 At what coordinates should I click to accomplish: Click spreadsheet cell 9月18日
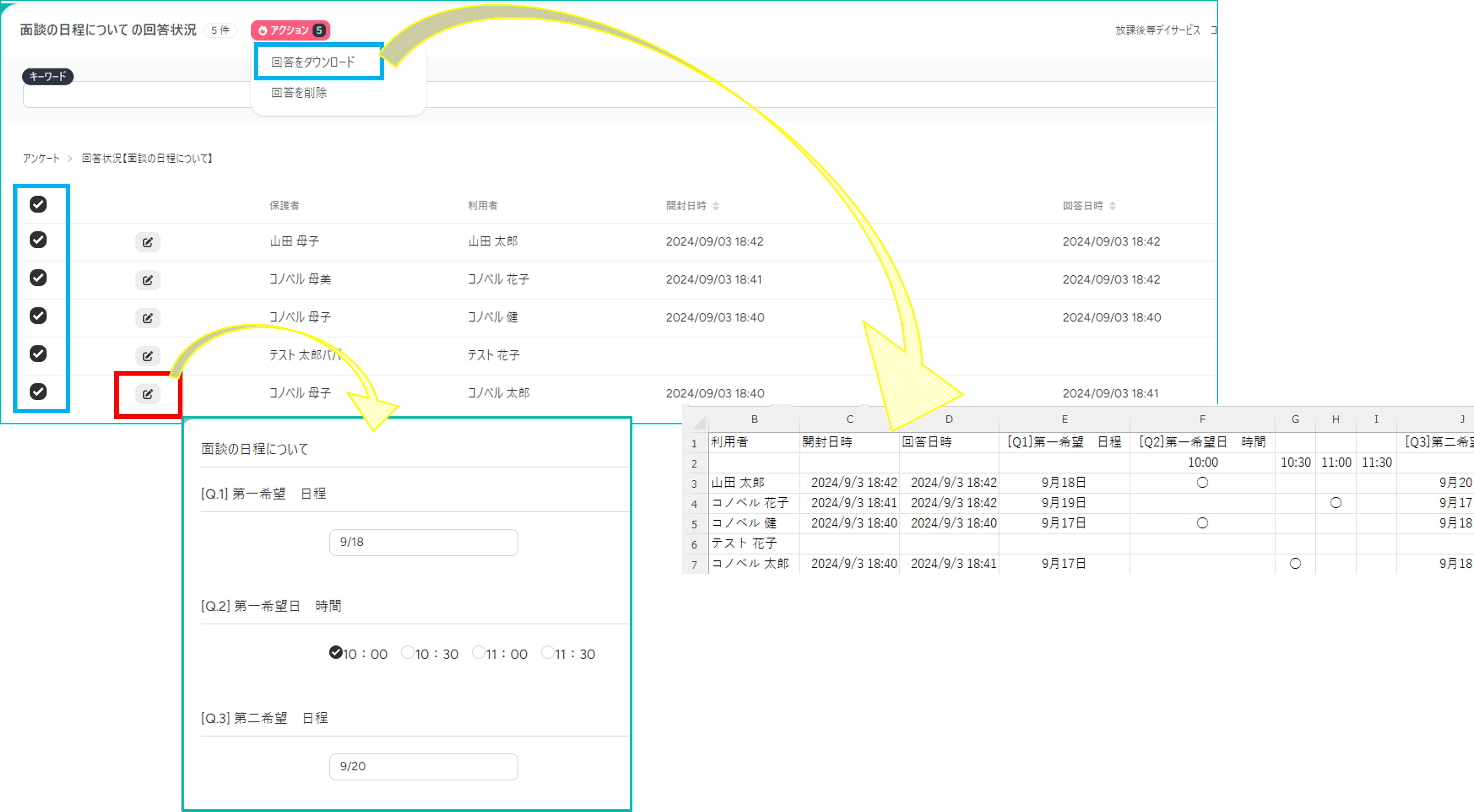tap(1064, 483)
